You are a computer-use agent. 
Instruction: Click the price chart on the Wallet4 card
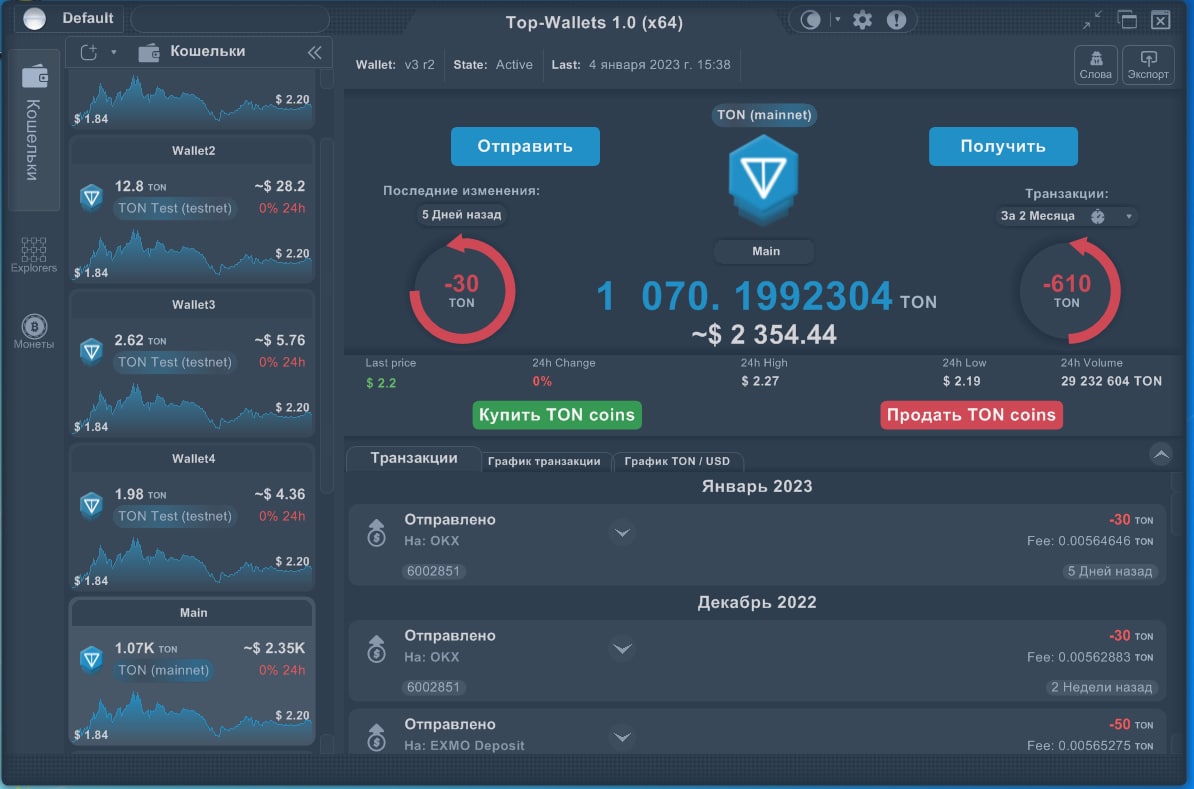point(192,562)
